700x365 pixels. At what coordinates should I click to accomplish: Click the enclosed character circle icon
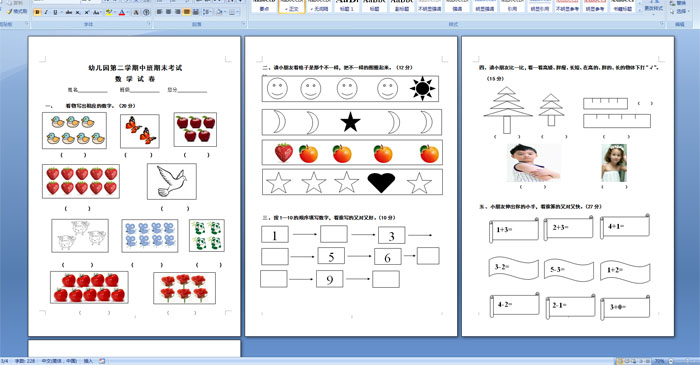146,12
